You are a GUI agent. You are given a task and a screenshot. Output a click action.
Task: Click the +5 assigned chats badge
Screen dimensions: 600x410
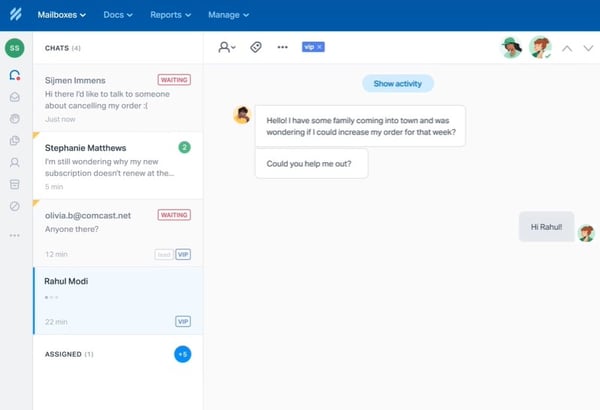182,354
